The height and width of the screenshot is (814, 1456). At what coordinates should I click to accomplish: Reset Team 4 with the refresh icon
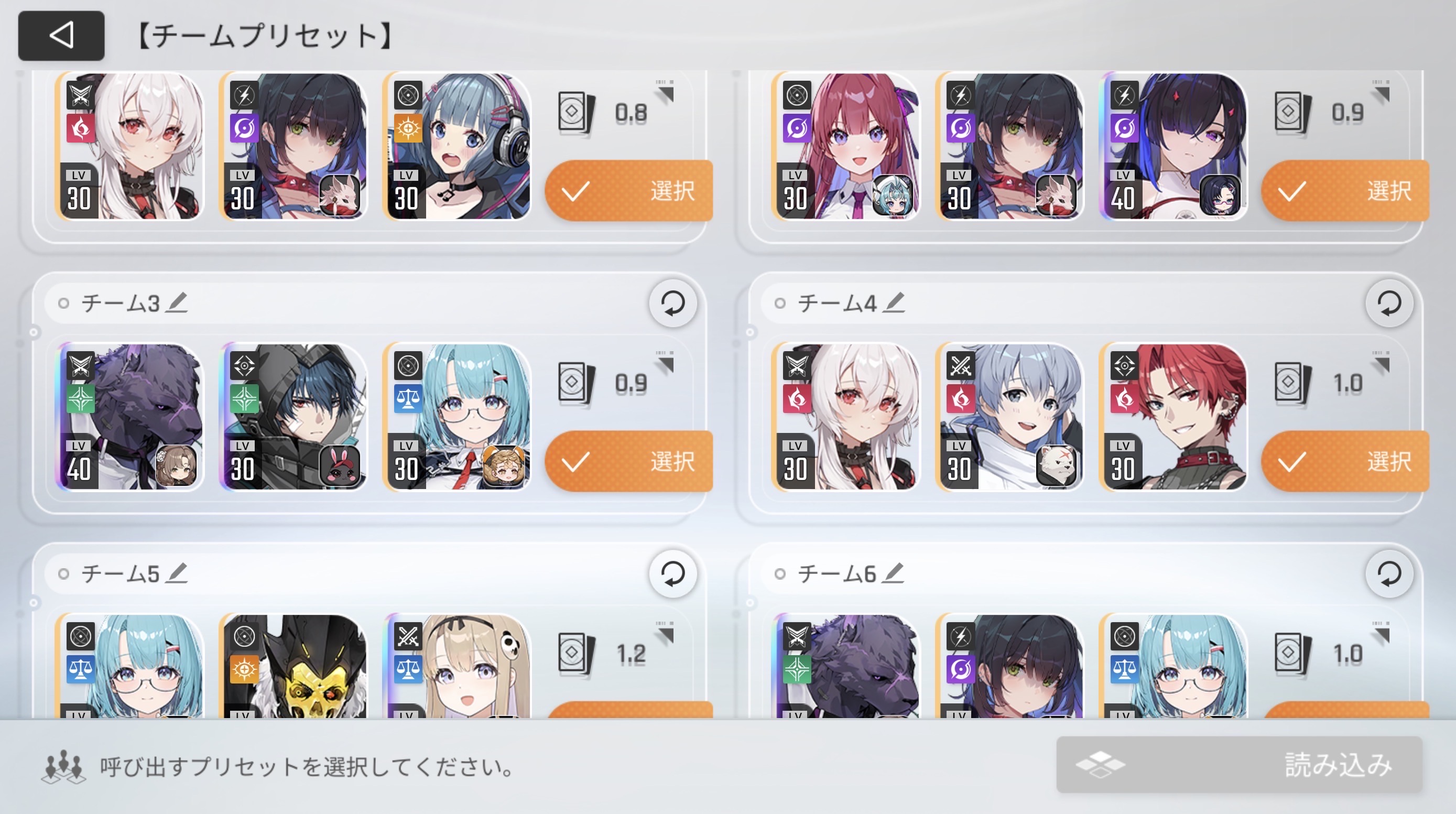pos(1389,303)
